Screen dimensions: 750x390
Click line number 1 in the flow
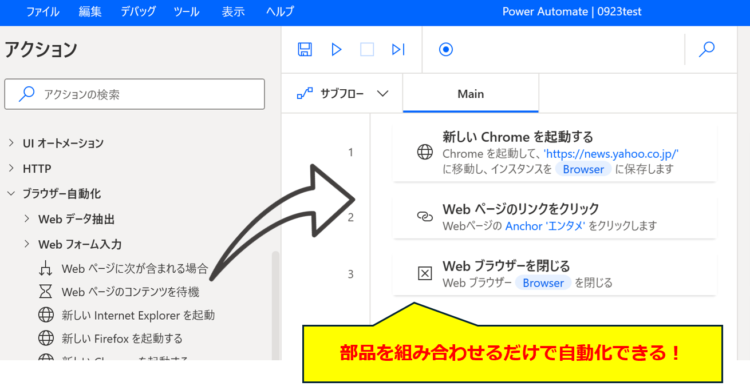(x=351, y=152)
